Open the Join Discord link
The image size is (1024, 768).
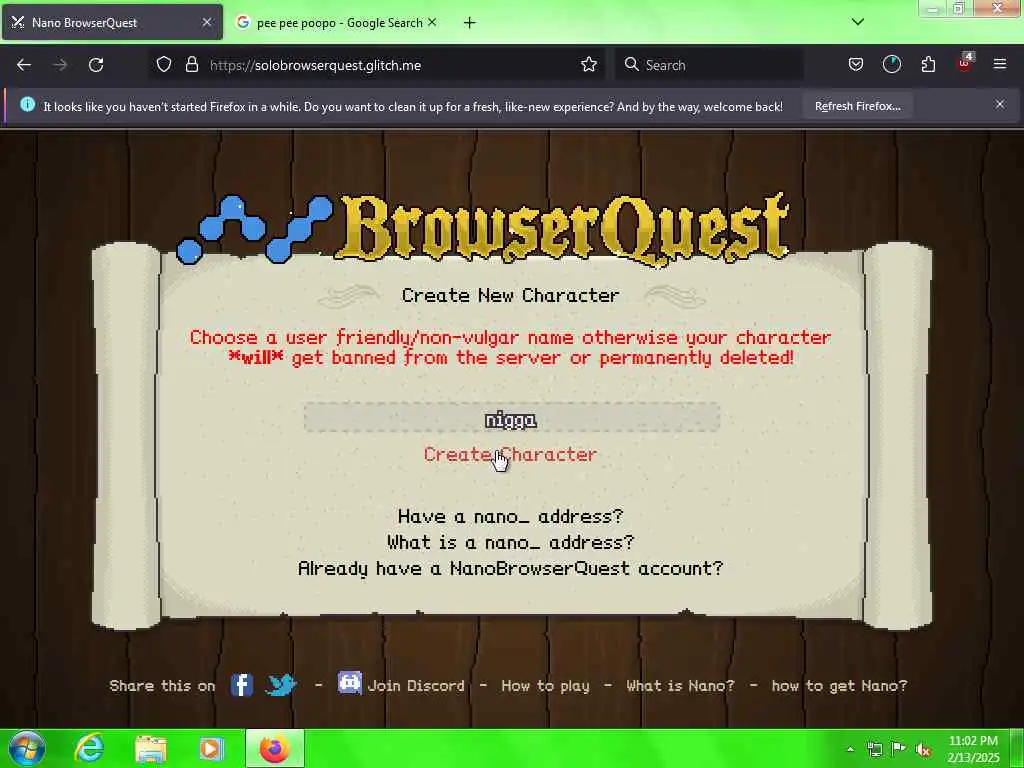pyautogui.click(x=416, y=686)
